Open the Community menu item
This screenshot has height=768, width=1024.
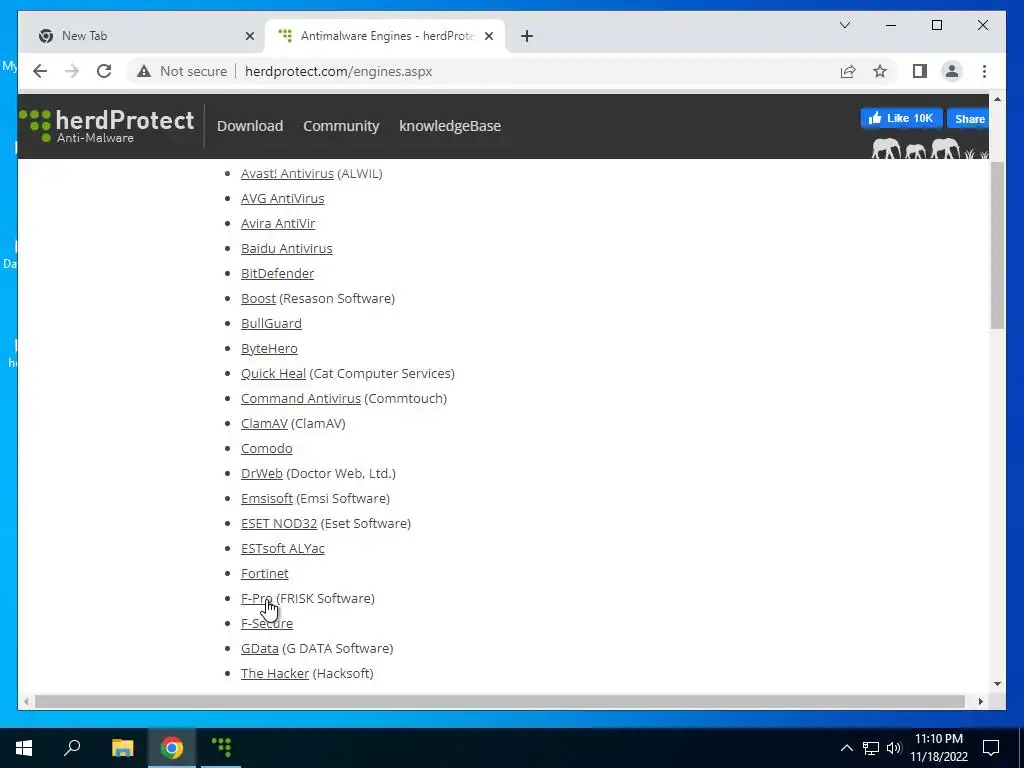click(x=341, y=126)
